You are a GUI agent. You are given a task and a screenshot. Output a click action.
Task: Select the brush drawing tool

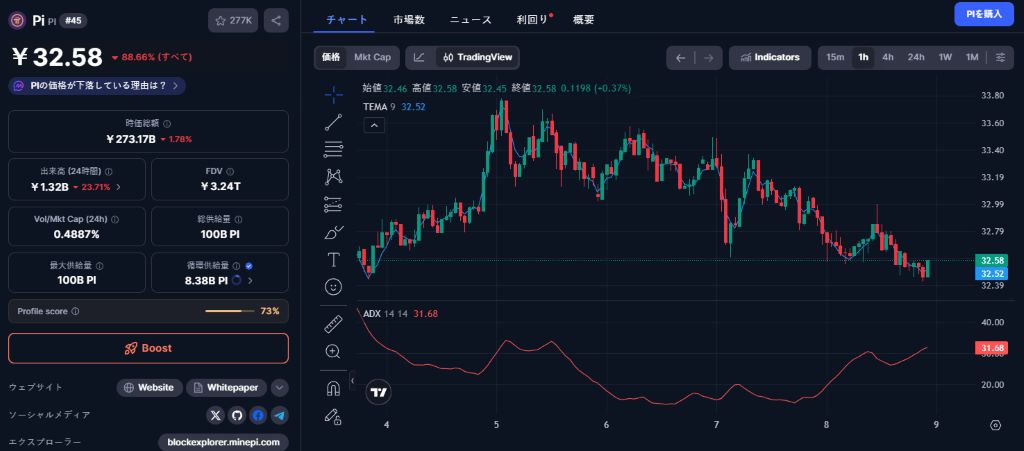(334, 232)
